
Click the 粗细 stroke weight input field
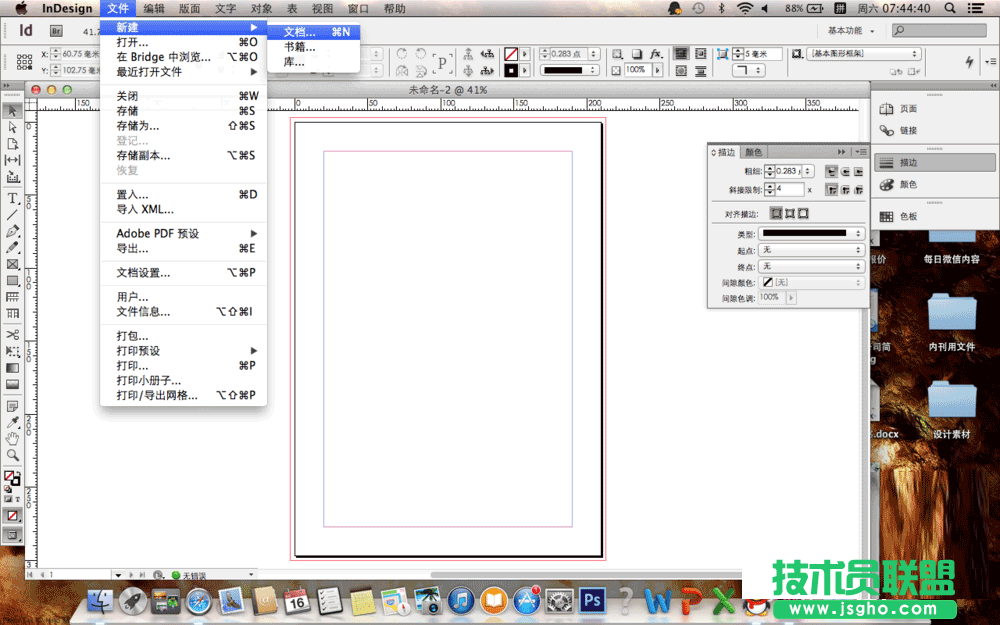click(x=786, y=171)
